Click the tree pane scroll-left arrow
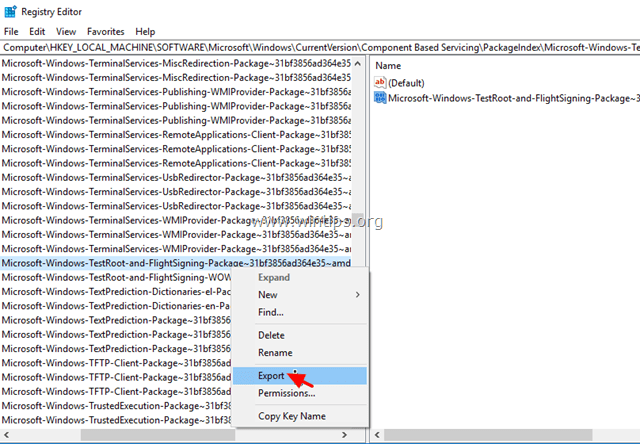Image resolution: width=640 pixels, height=444 pixels. (x=6, y=435)
